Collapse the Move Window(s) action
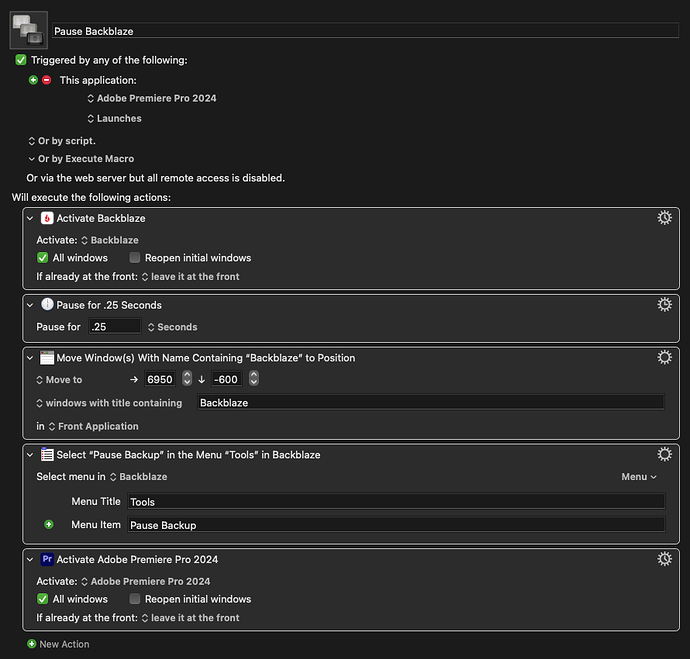The image size is (690, 659). click(31, 358)
